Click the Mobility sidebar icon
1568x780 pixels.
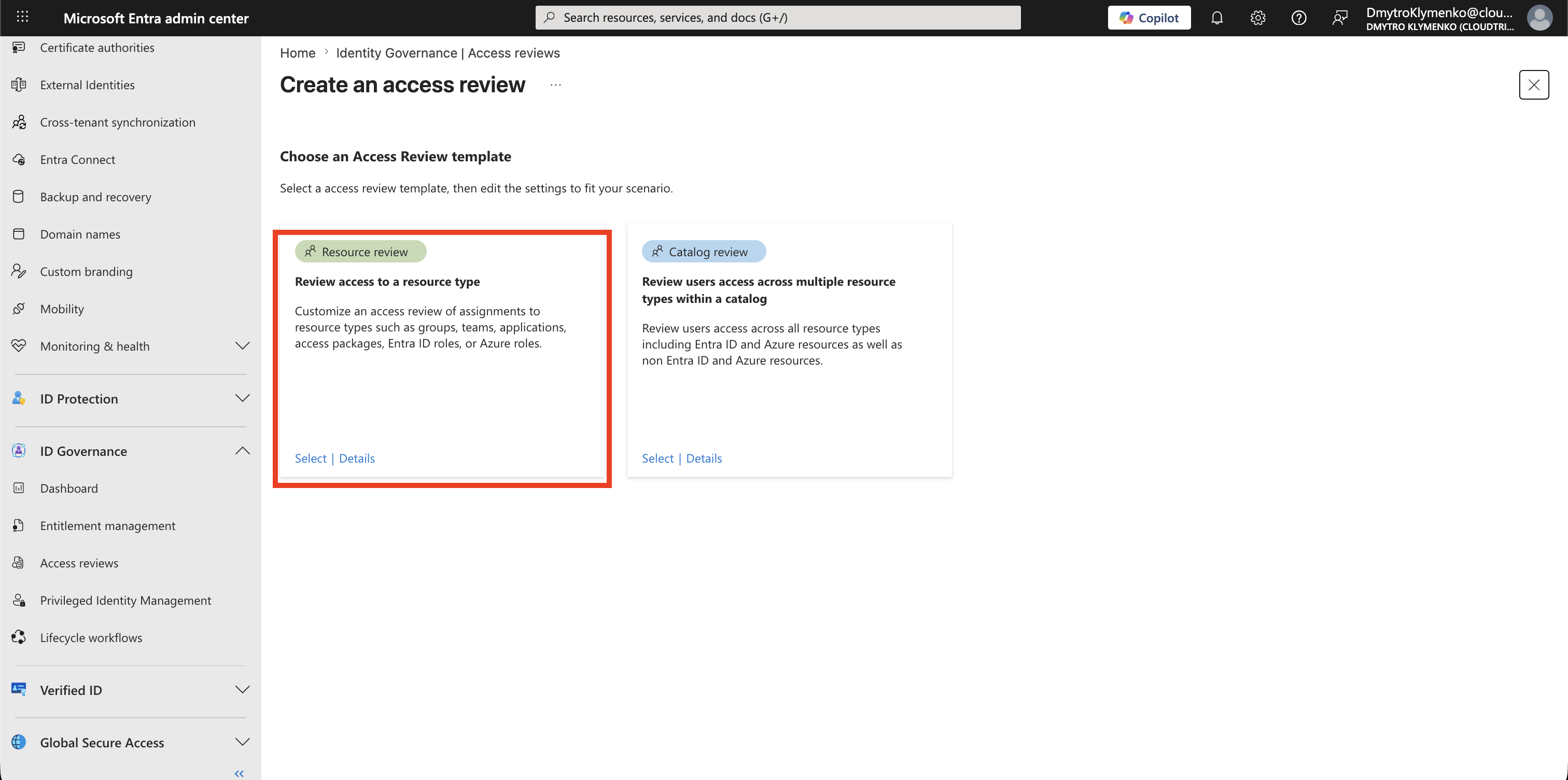(x=19, y=309)
